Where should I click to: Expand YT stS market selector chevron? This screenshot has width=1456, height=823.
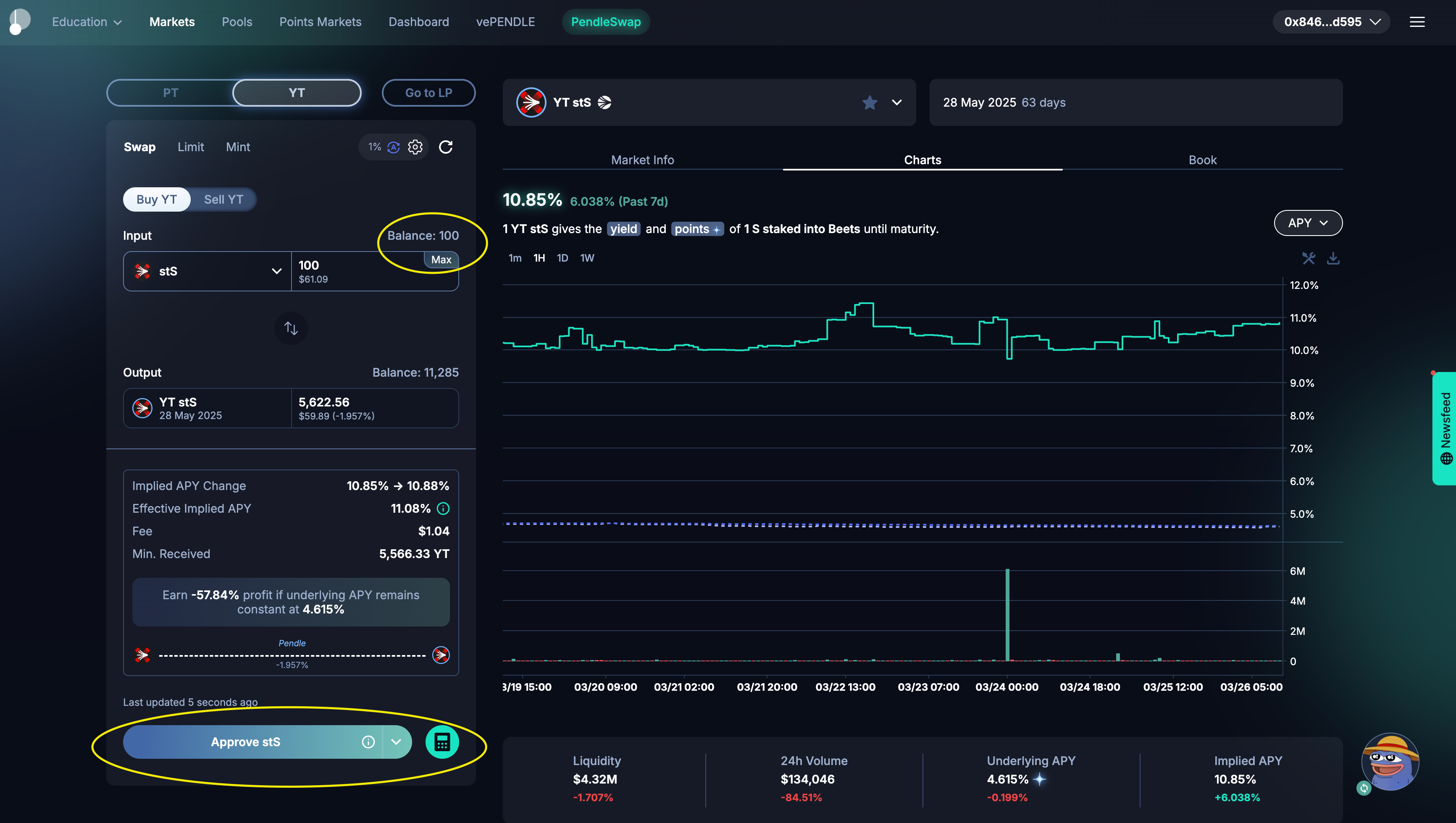[x=897, y=102]
